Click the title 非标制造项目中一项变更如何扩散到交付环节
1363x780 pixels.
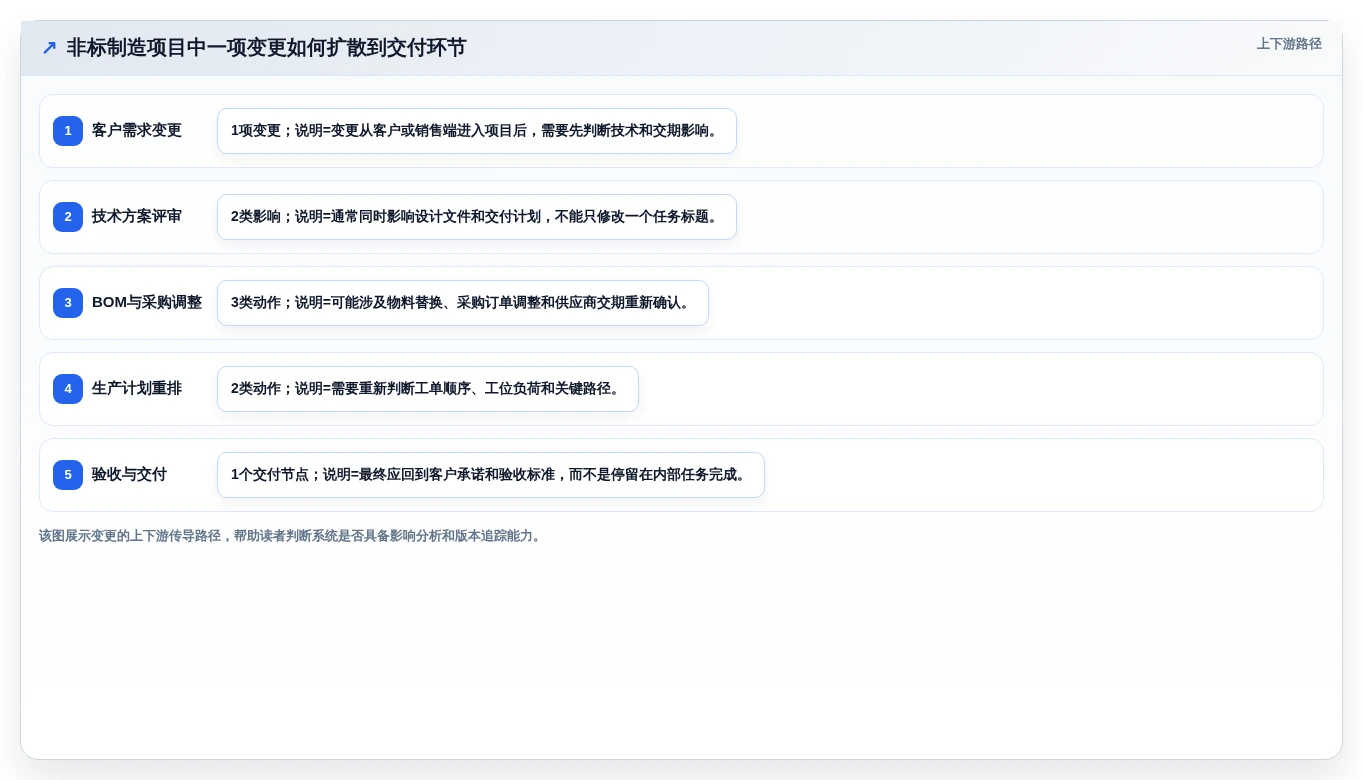click(x=266, y=48)
